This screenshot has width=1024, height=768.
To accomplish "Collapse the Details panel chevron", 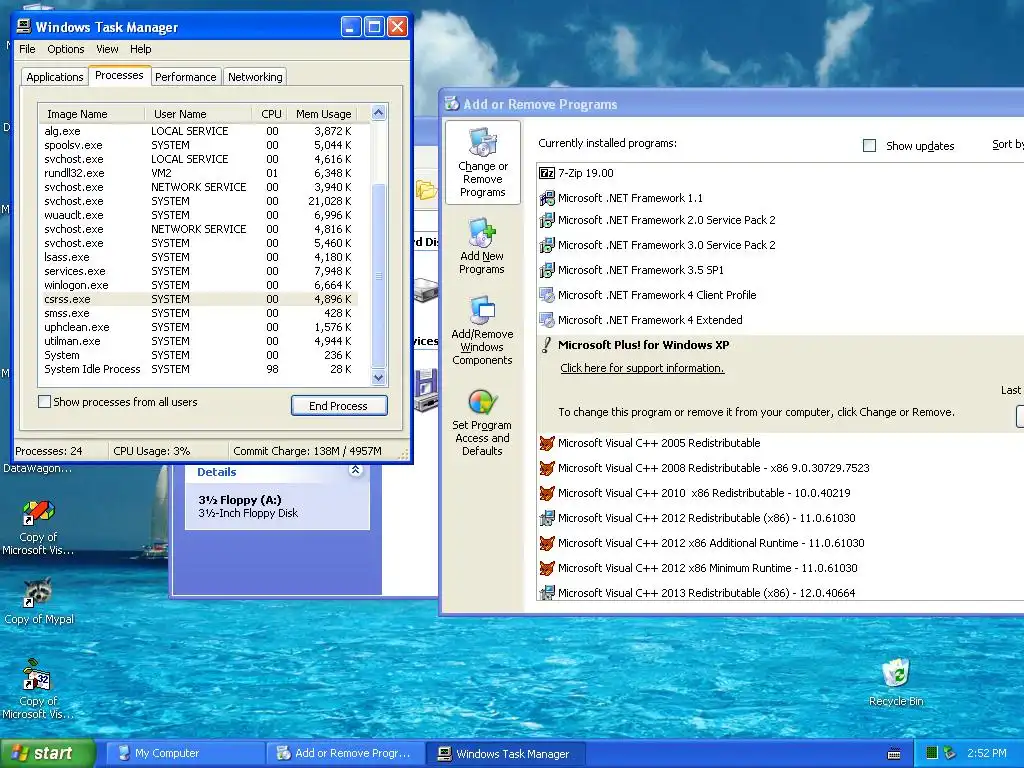I will point(355,470).
